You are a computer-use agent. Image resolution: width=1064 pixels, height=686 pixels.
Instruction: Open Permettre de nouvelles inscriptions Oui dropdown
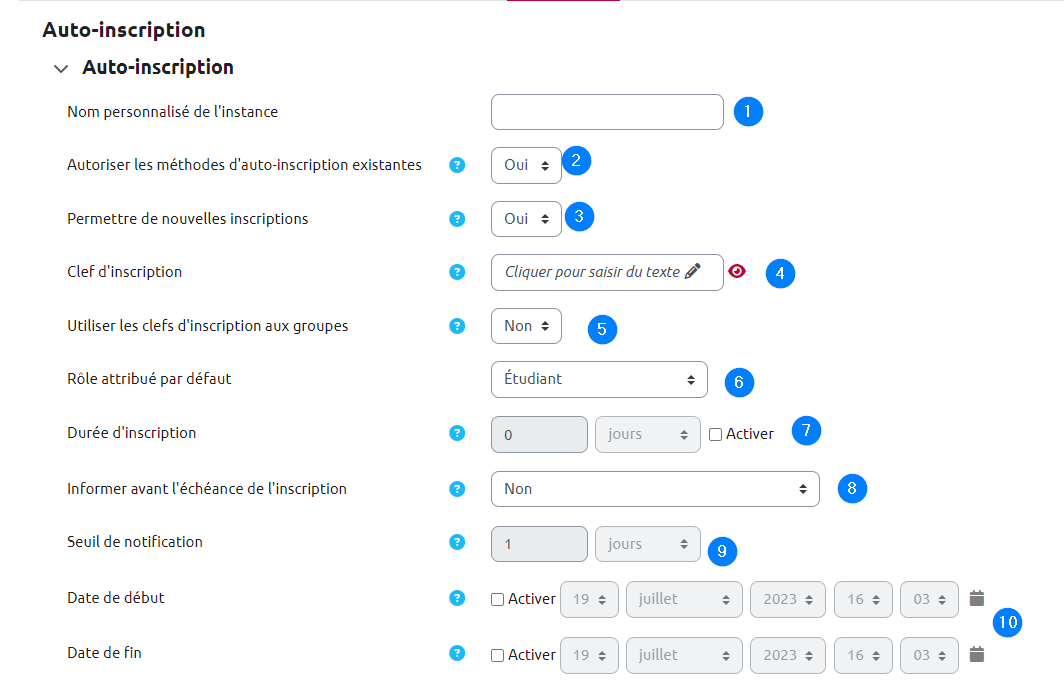[x=526, y=219]
